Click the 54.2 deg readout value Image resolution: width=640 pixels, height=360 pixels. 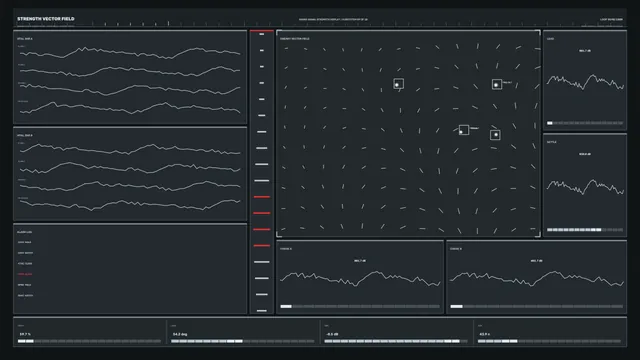(x=180, y=334)
